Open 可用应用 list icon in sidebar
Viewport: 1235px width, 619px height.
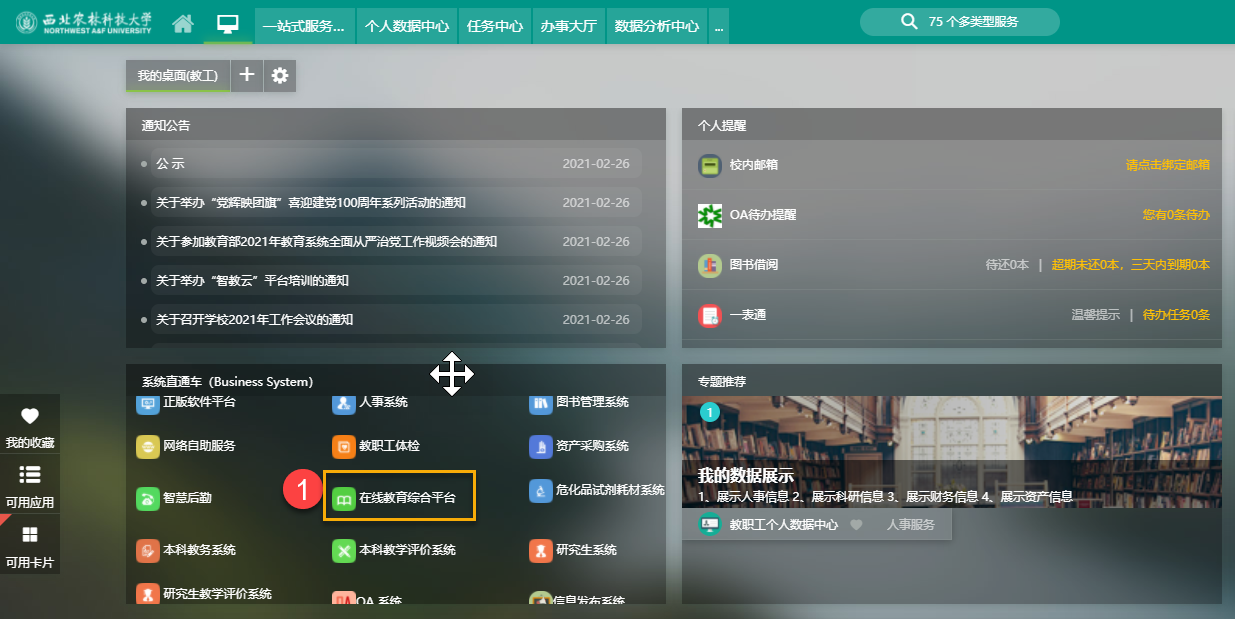tap(30, 475)
